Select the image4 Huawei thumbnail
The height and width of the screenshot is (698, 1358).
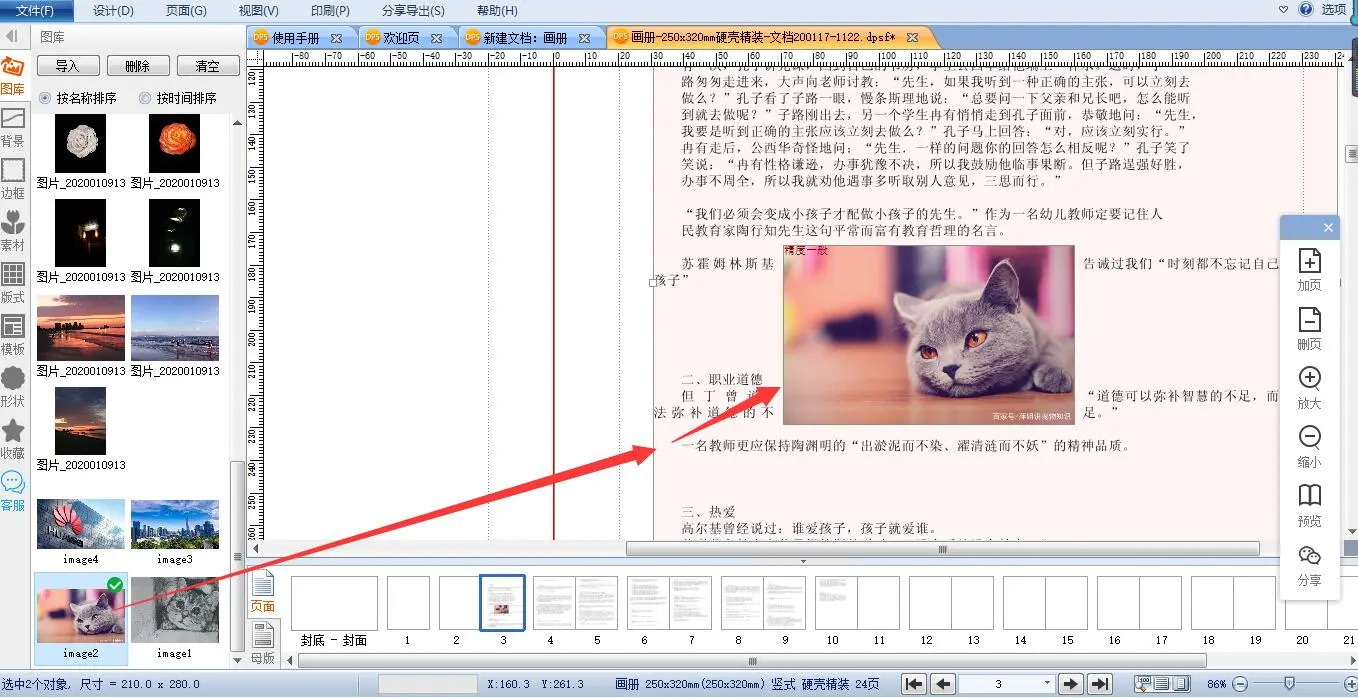(x=81, y=524)
